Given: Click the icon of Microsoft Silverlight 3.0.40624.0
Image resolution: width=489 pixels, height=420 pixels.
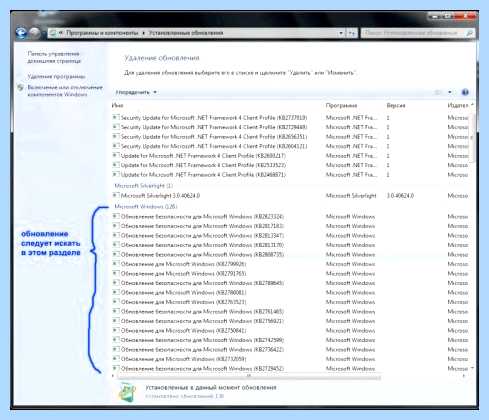Looking at the screenshot, I should [115, 195].
